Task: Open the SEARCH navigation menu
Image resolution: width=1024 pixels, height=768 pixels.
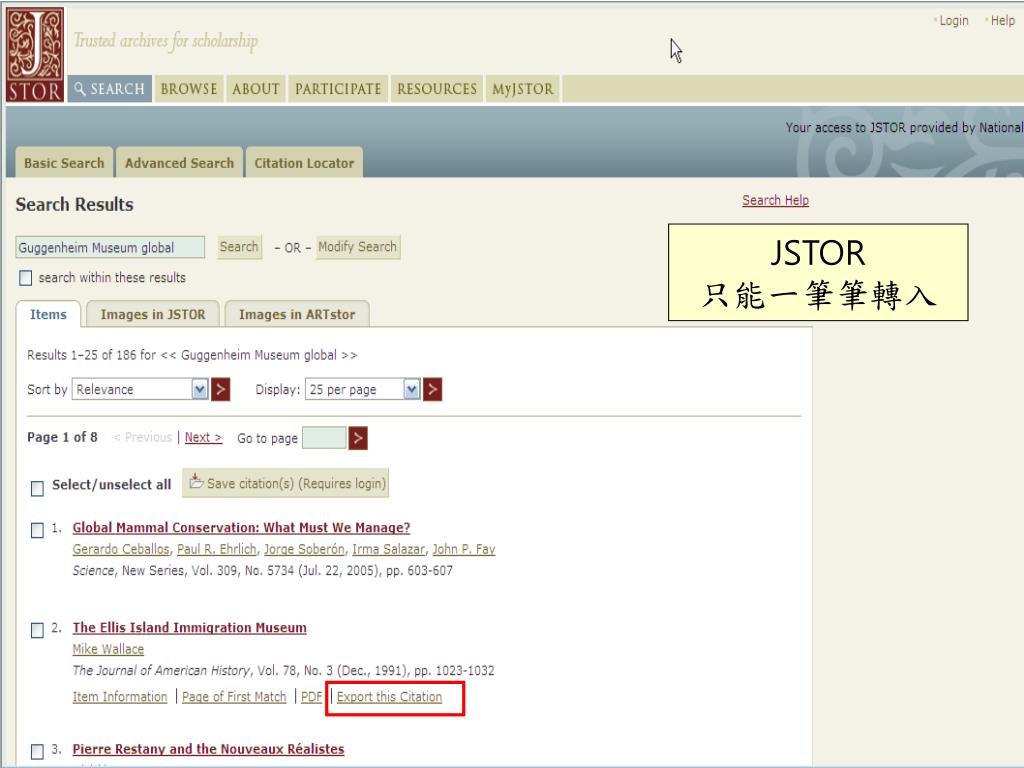Action: click(110, 89)
